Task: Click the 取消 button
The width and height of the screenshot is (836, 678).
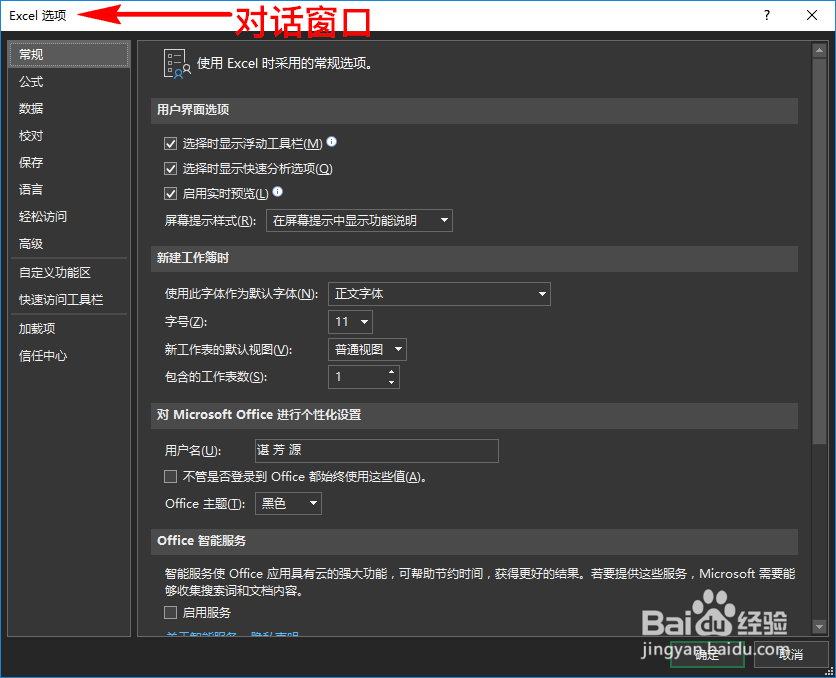Action: click(791, 654)
